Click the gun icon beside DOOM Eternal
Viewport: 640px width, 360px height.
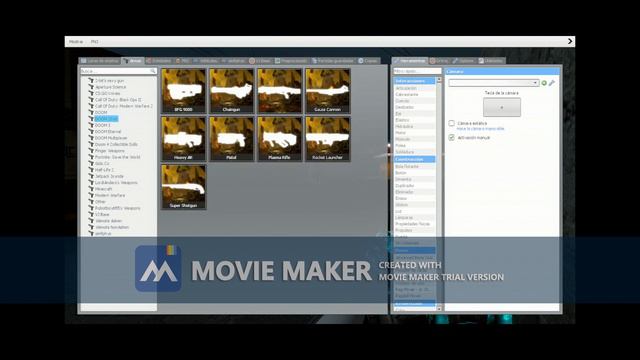click(x=91, y=131)
